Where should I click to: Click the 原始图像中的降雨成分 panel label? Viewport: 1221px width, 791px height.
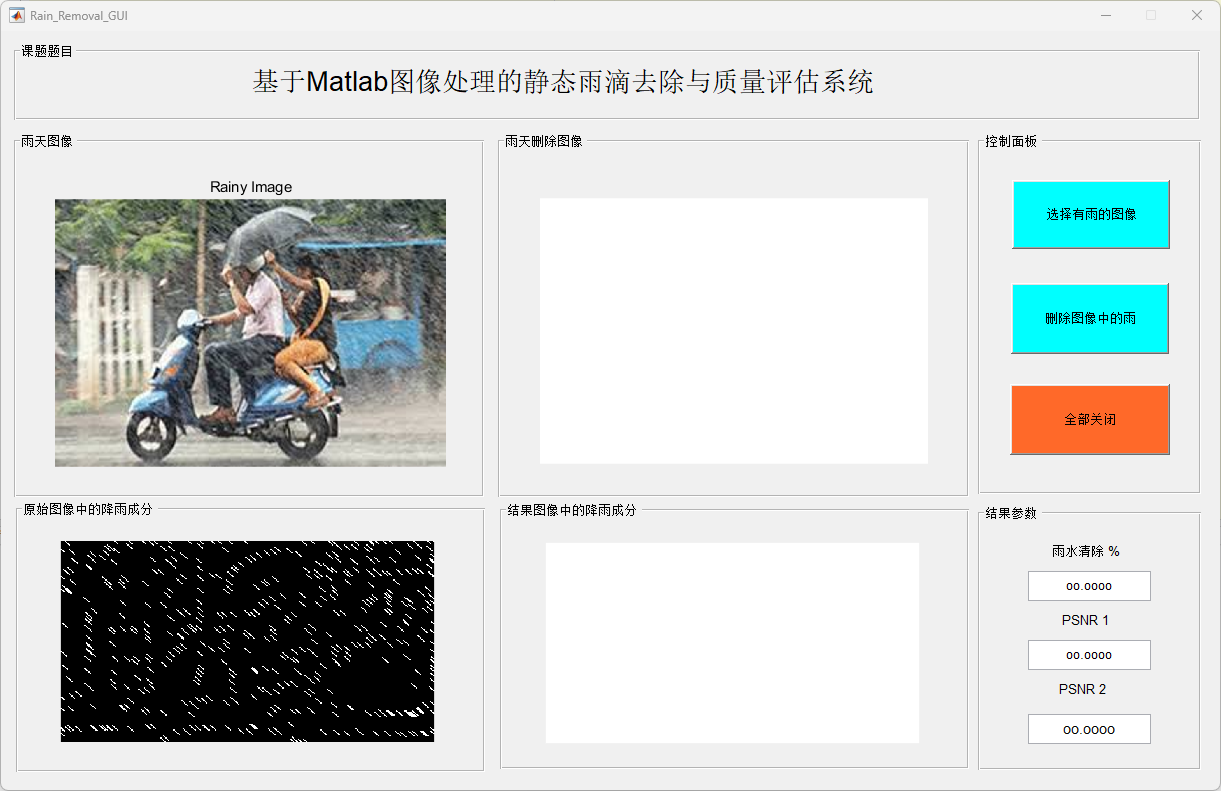click(x=88, y=509)
